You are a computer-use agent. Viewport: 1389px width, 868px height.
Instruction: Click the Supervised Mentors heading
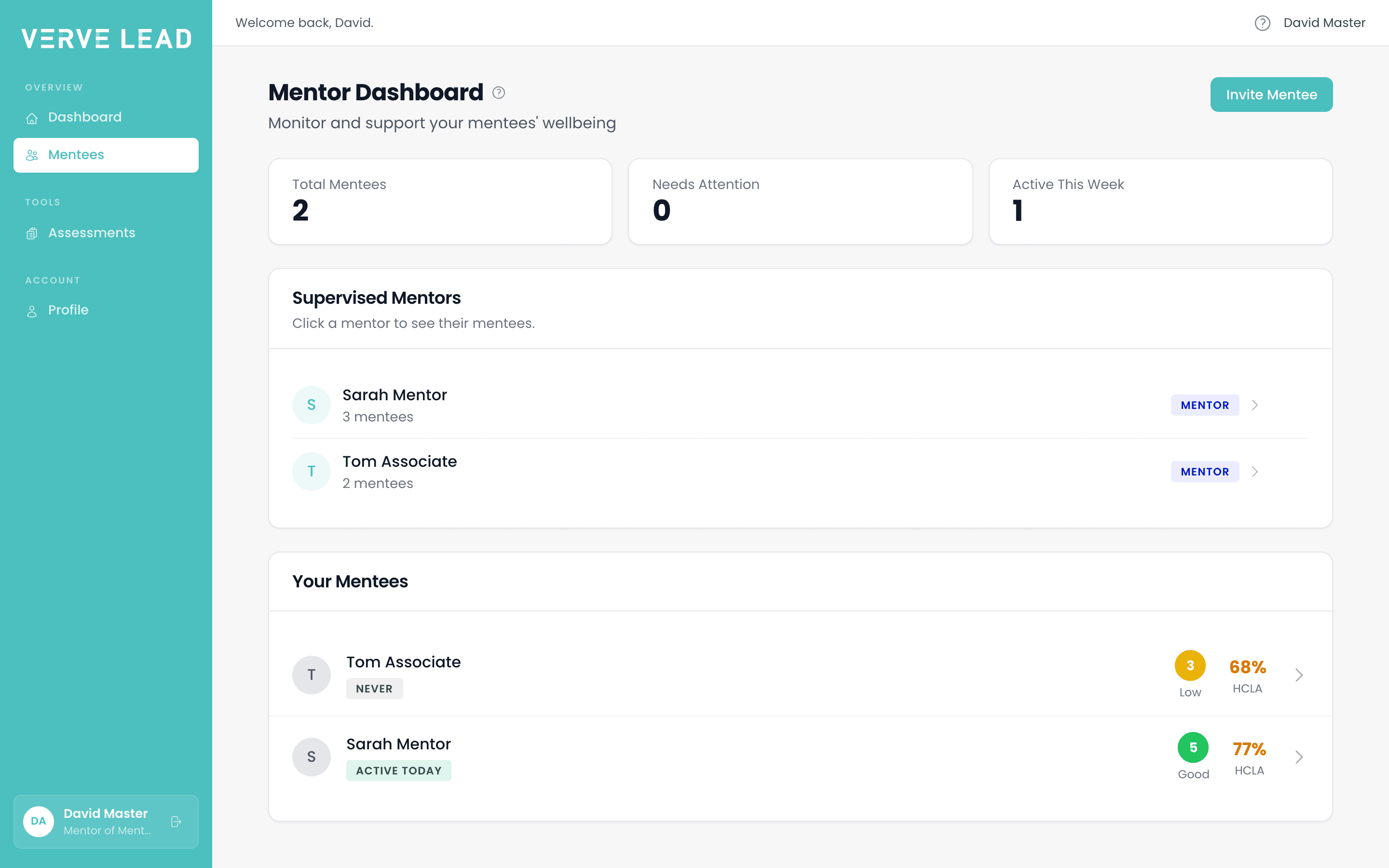pyautogui.click(x=377, y=298)
